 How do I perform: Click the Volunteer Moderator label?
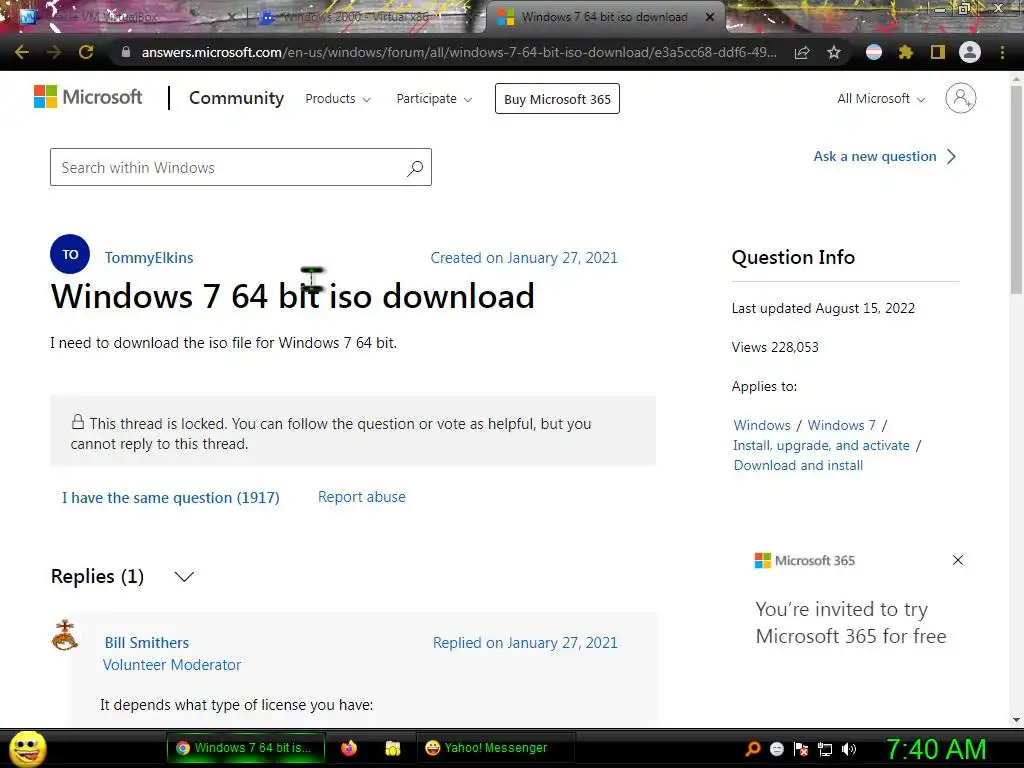coord(172,665)
